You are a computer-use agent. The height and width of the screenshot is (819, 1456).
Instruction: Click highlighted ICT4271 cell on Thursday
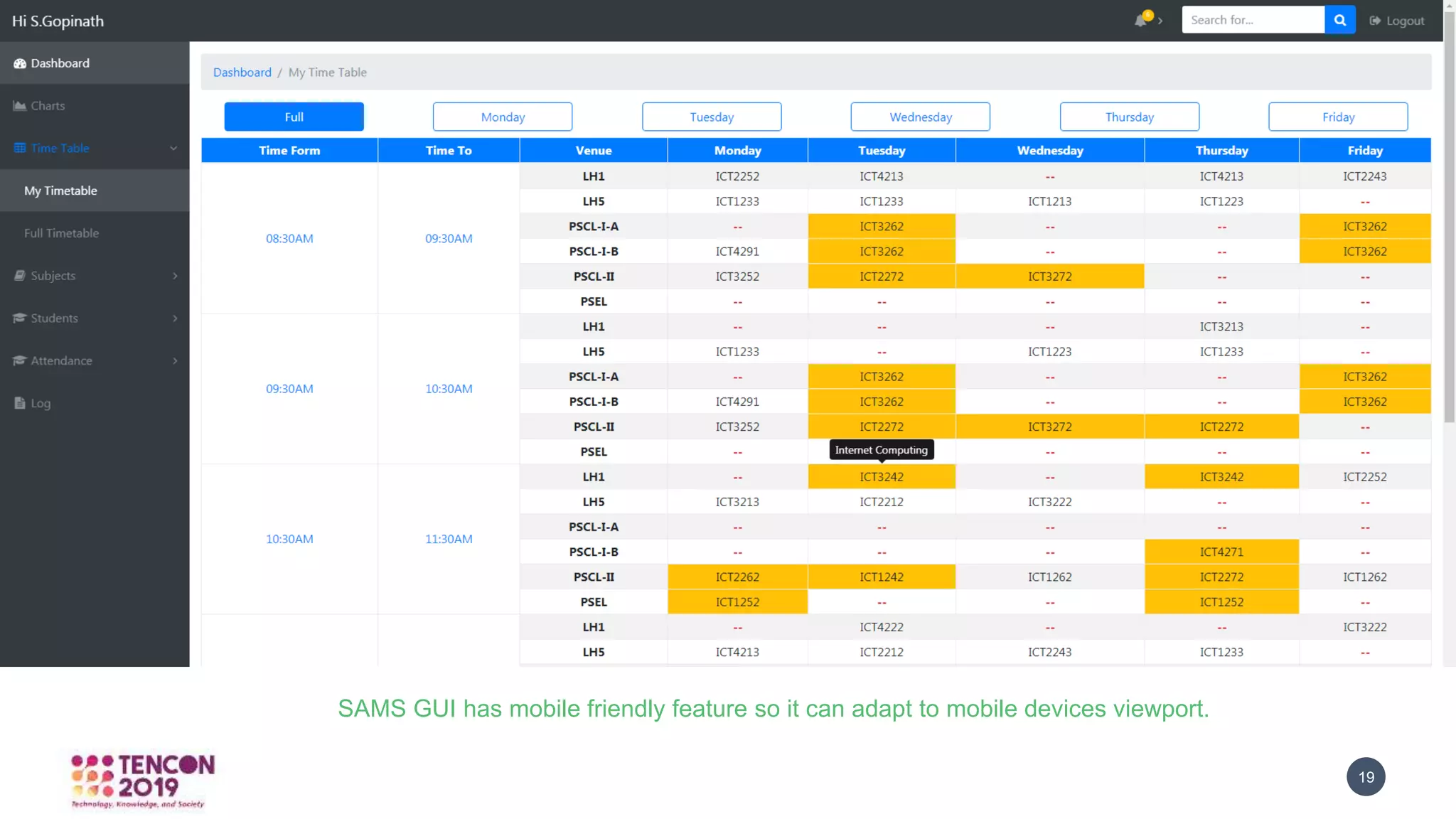pyautogui.click(x=1221, y=552)
